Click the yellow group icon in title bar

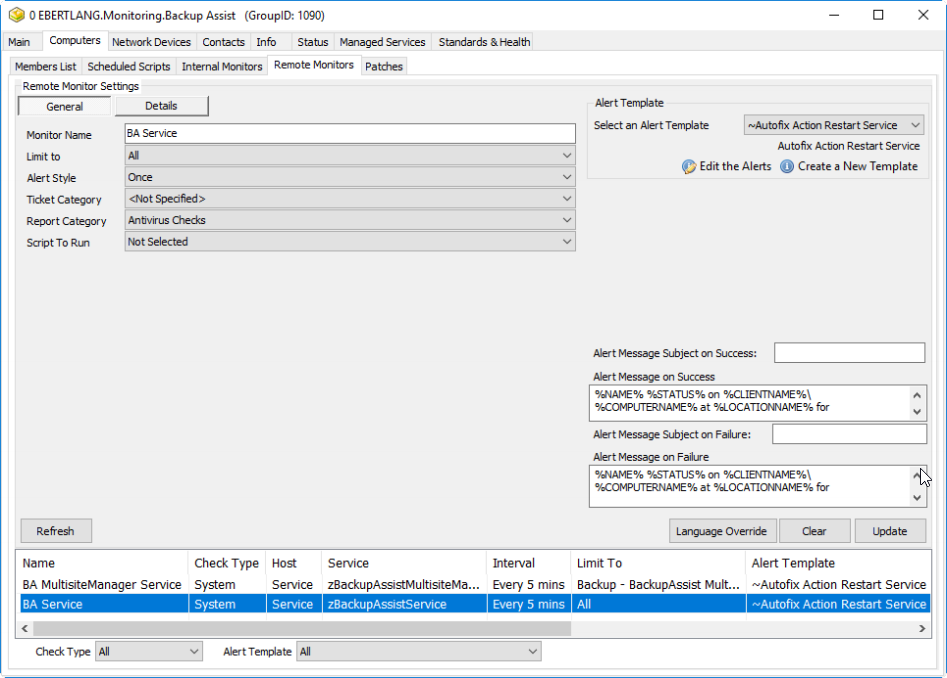pyautogui.click(x=16, y=15)
